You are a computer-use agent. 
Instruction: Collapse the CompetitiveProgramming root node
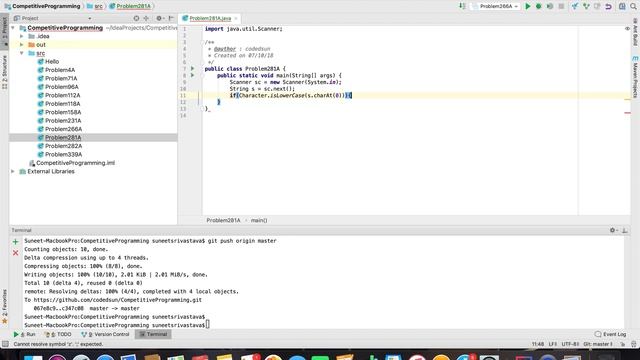pos(13,28)
